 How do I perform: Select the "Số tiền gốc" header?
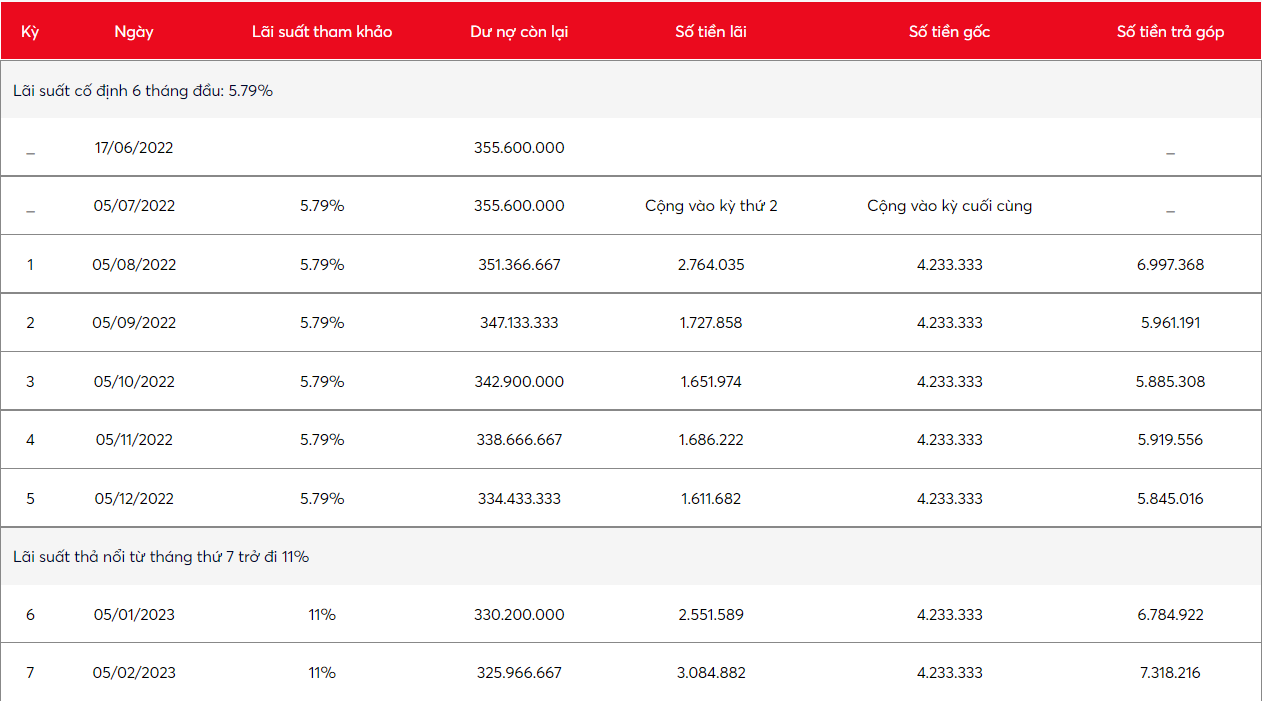click(x=949, y=31)
